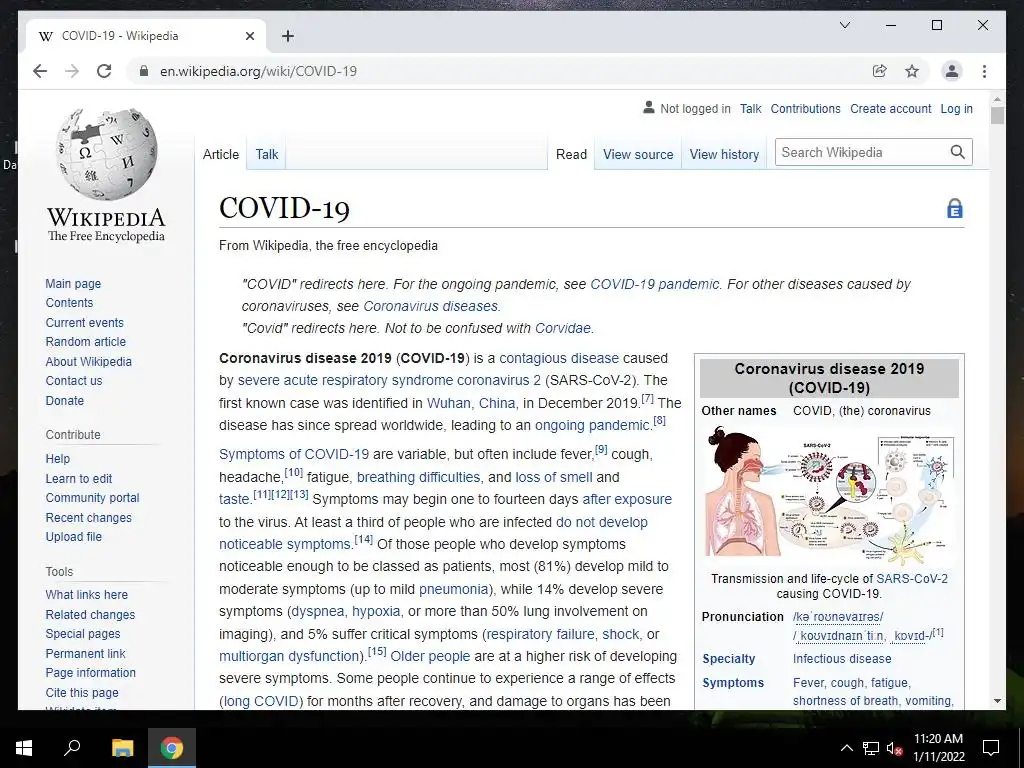Screen dimensions: 1024x768
Task: Open the Windows Start menu
Action: click(24, 748)
